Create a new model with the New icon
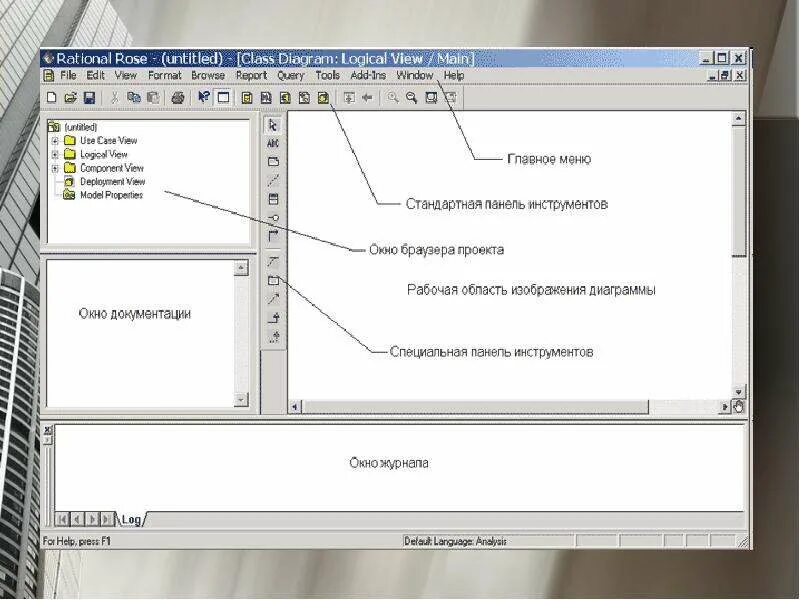 pyautogui.click(x=51, y=97)
